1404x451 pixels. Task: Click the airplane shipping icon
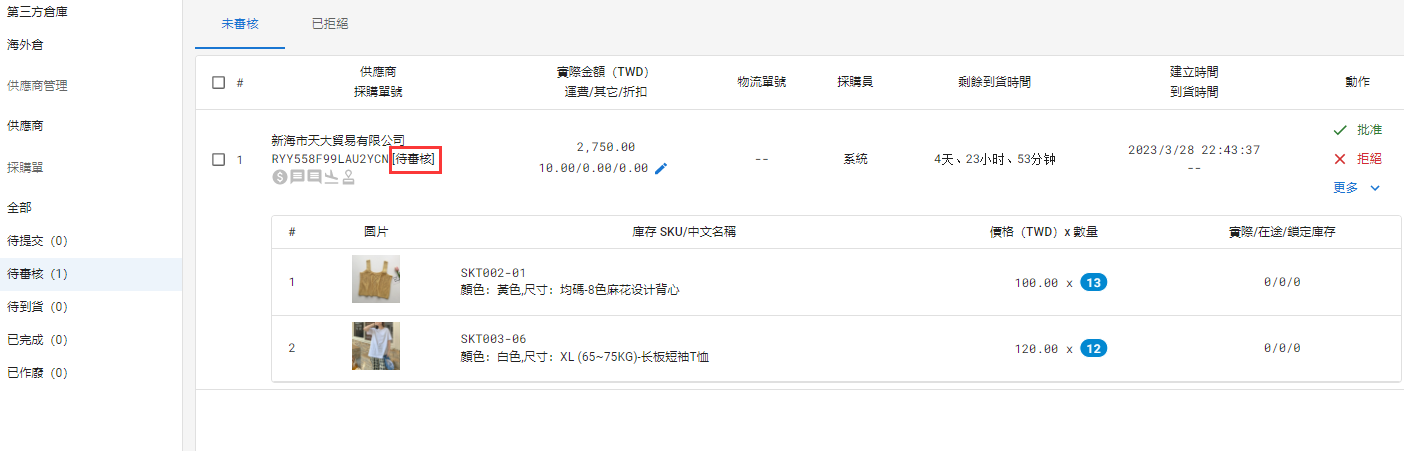[331, 177]
